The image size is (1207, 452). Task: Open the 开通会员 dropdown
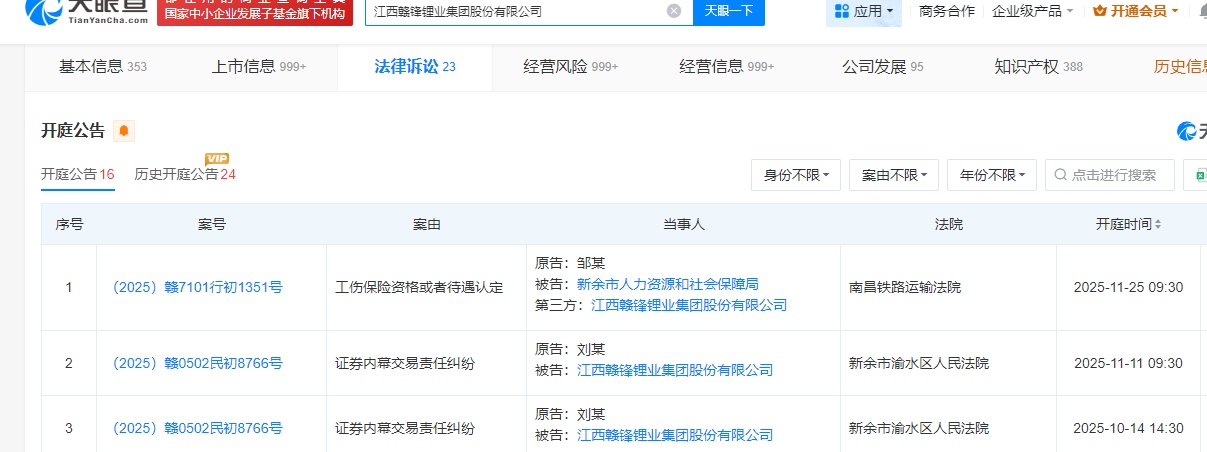coord(1135,11)
